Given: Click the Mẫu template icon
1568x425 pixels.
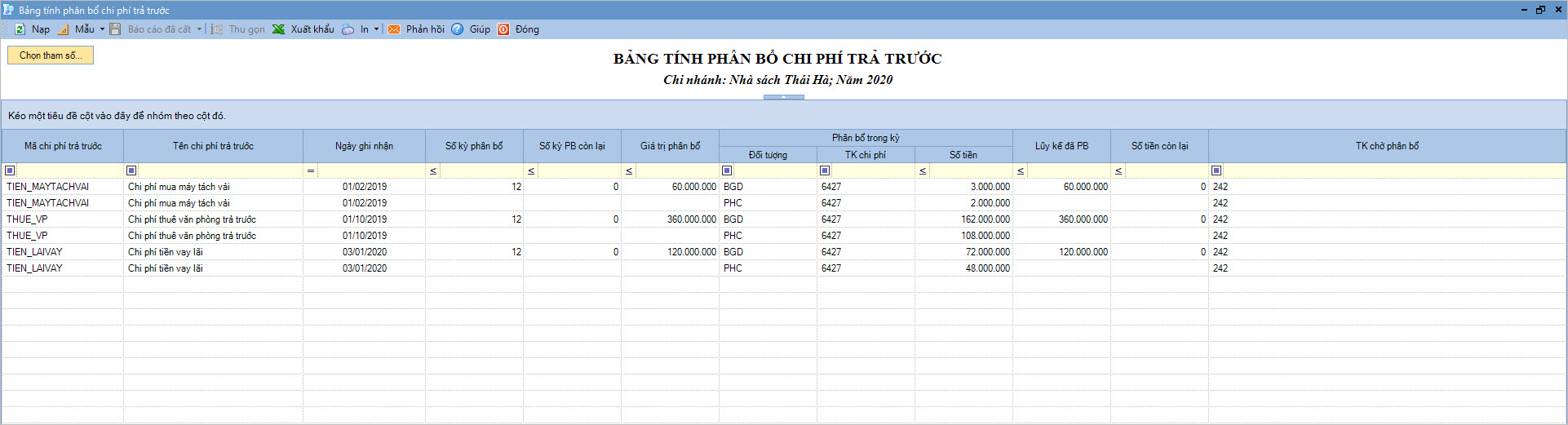Looking at the screenshot, I should [64, 29].
